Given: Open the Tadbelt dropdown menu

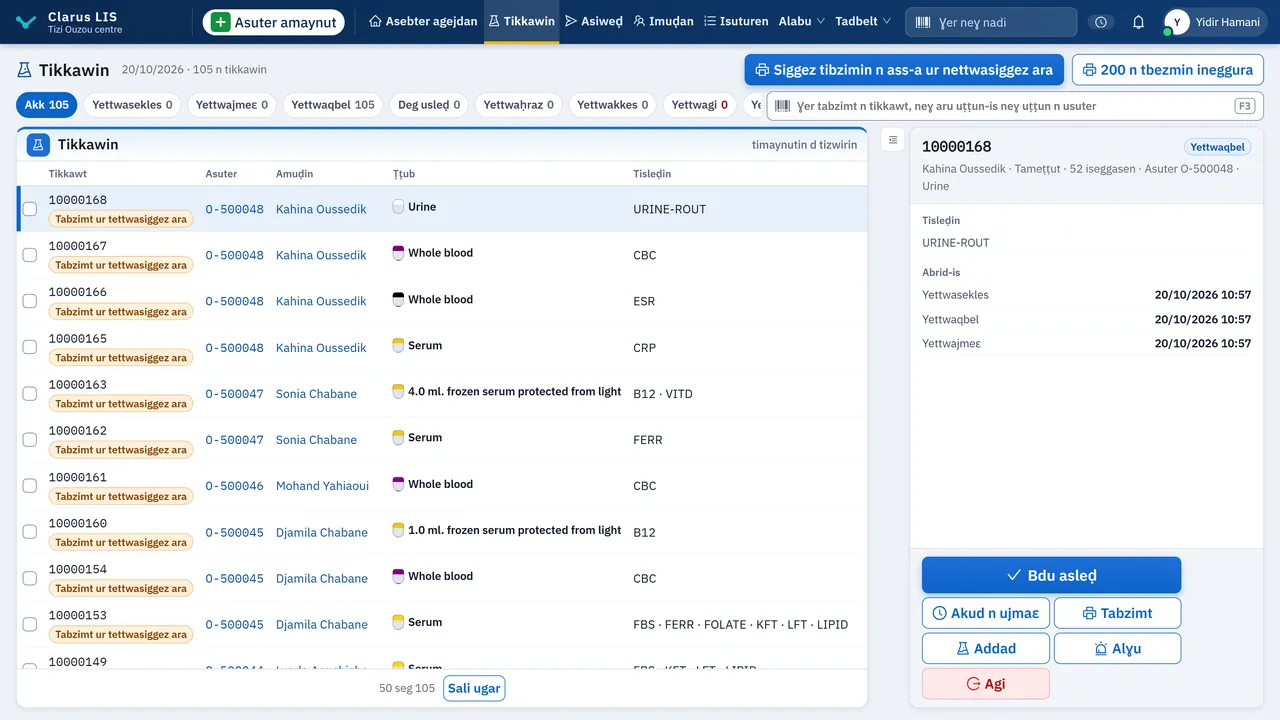Looking at the screenshot, I should pyautogui.click(x=863, y=22).
